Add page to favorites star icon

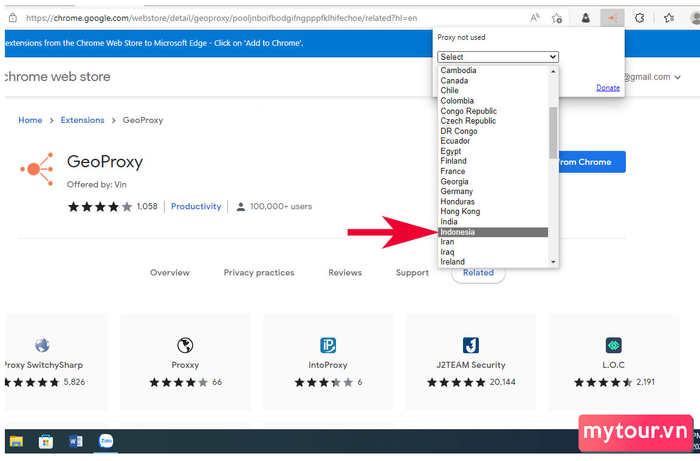tap(556, 18)
